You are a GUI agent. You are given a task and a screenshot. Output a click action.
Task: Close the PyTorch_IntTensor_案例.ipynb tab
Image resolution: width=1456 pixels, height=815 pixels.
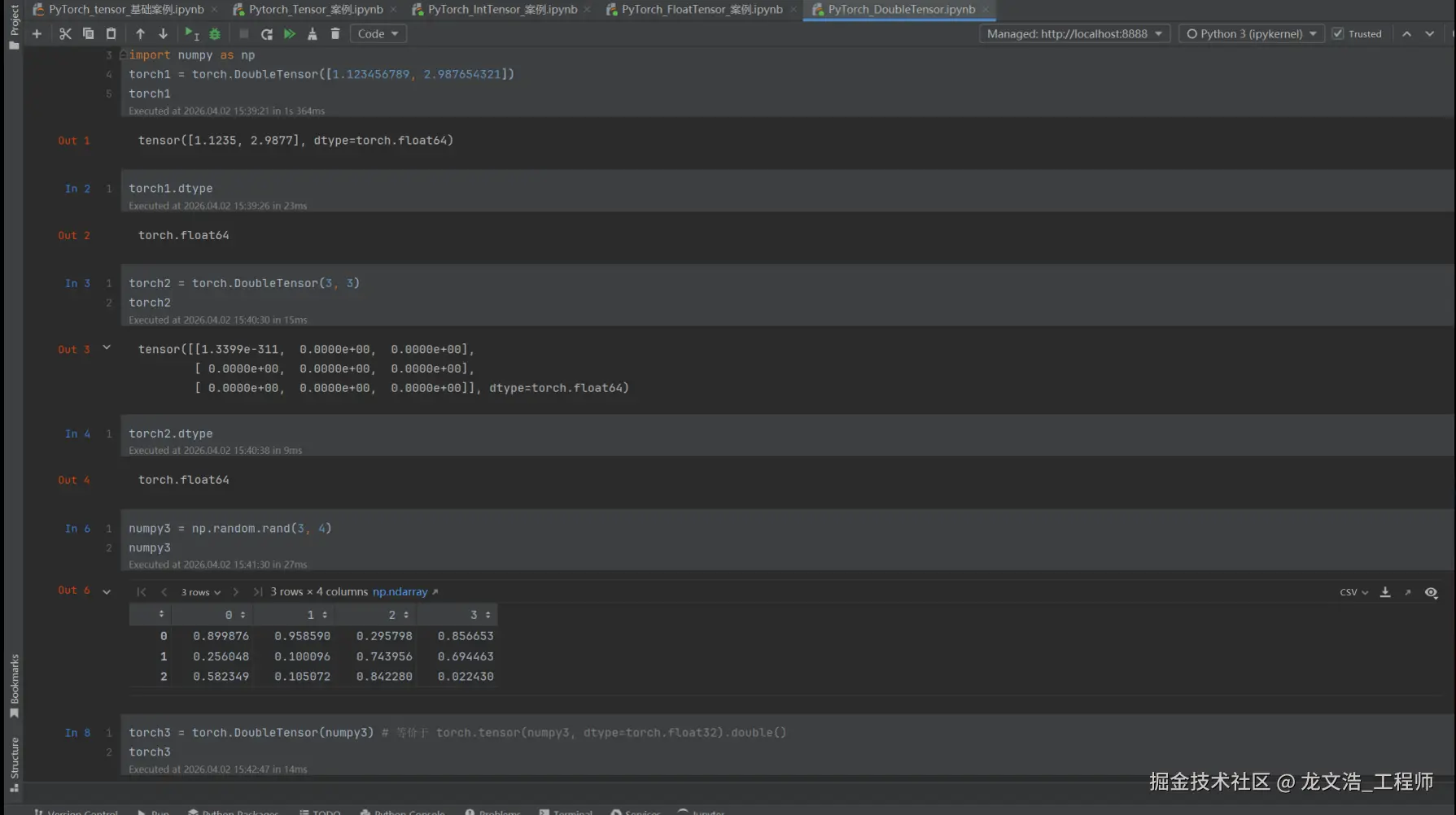pos(587,10)
